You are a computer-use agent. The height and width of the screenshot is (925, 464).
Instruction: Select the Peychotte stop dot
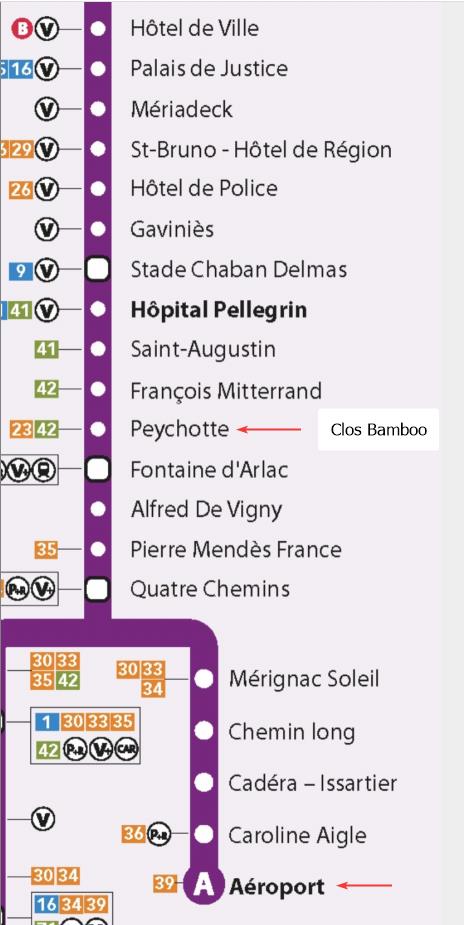(98, 428)
